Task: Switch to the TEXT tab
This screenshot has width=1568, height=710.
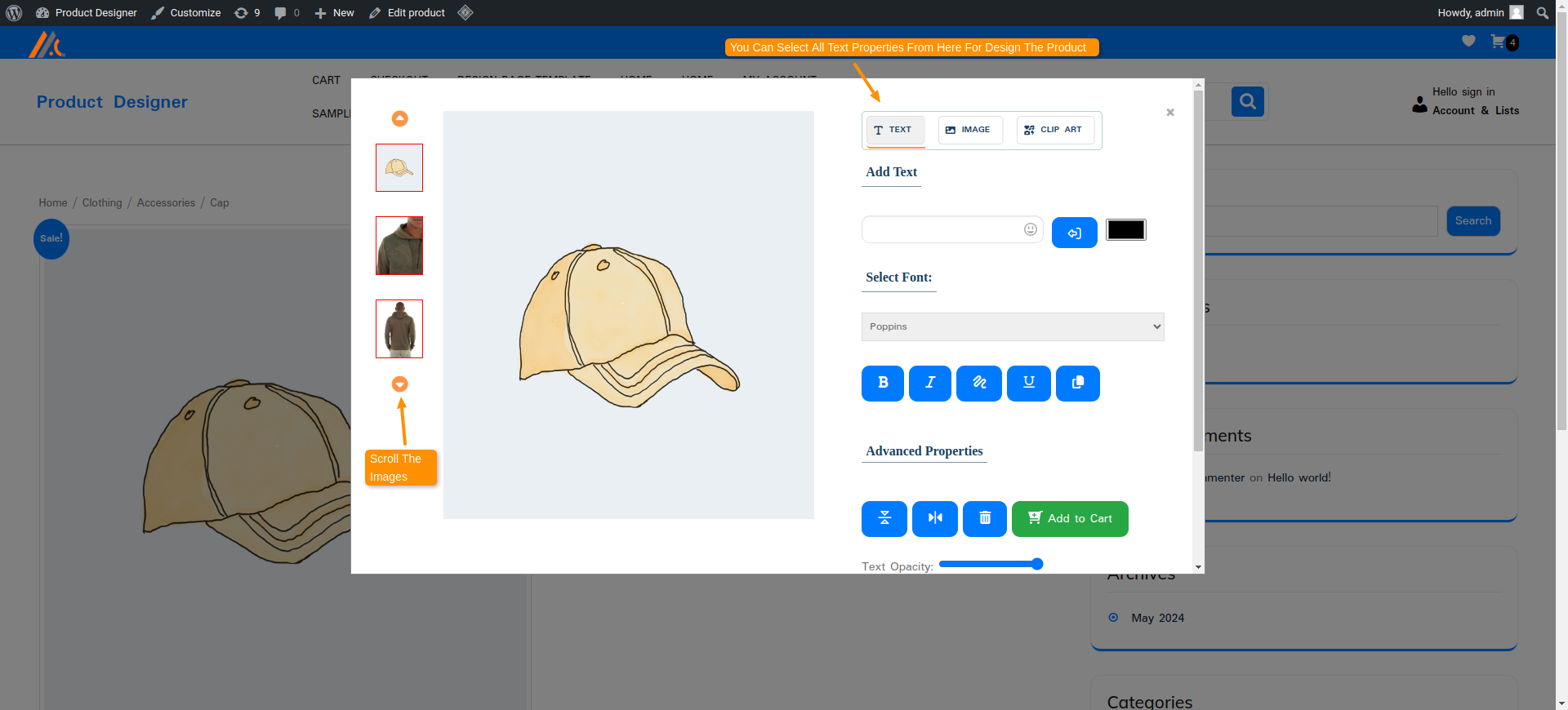Action: (x=895, y=131)
